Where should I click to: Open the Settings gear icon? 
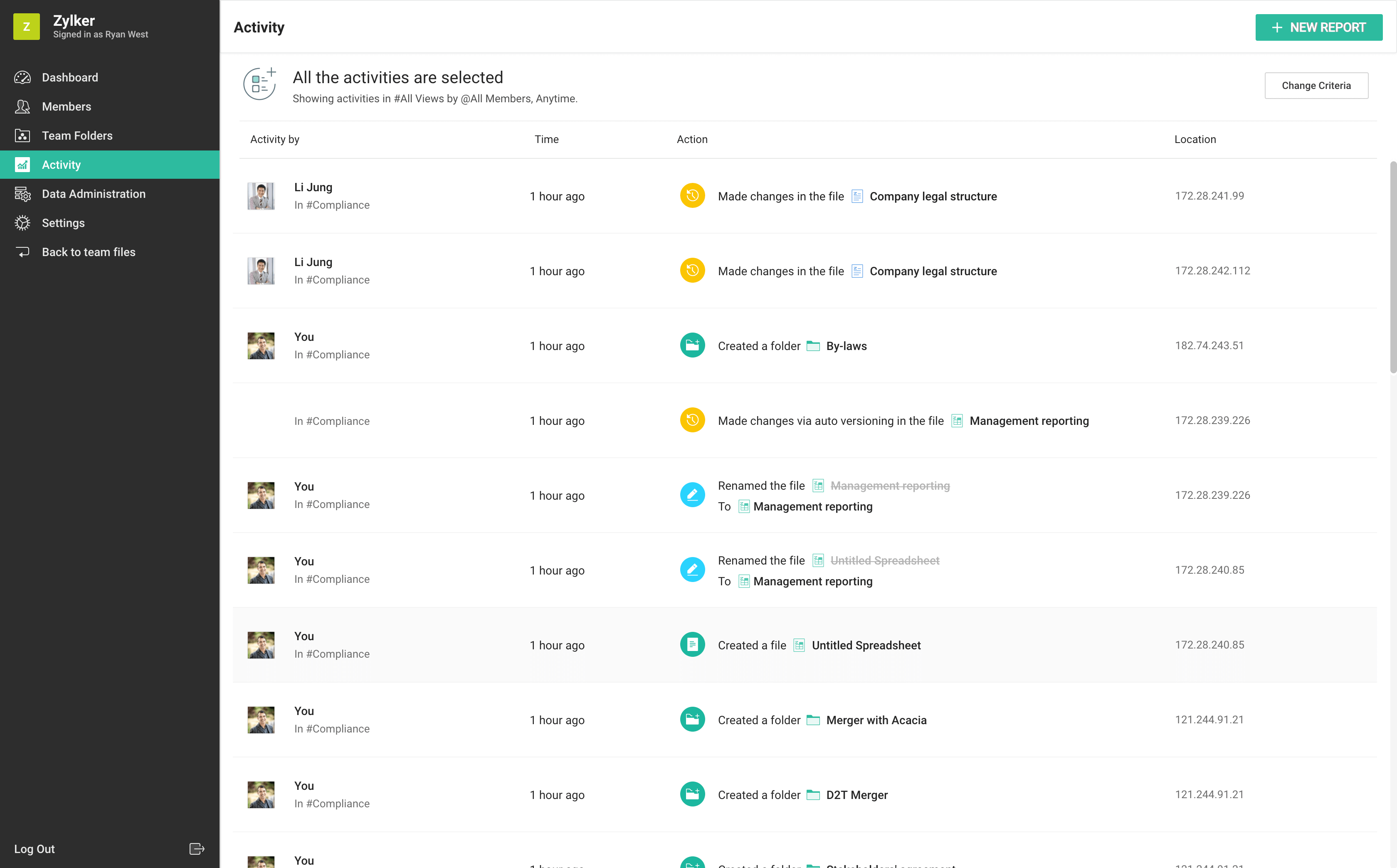click(x=22, y=223)
